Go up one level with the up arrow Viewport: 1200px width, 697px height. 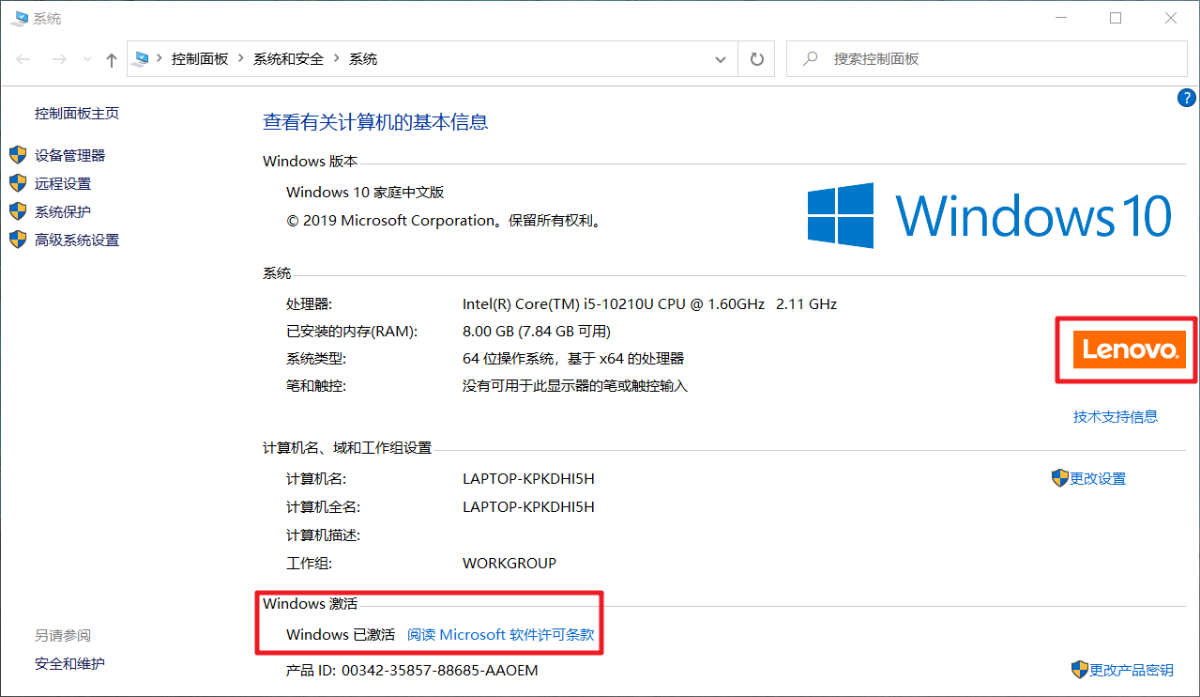click(112, 60)
